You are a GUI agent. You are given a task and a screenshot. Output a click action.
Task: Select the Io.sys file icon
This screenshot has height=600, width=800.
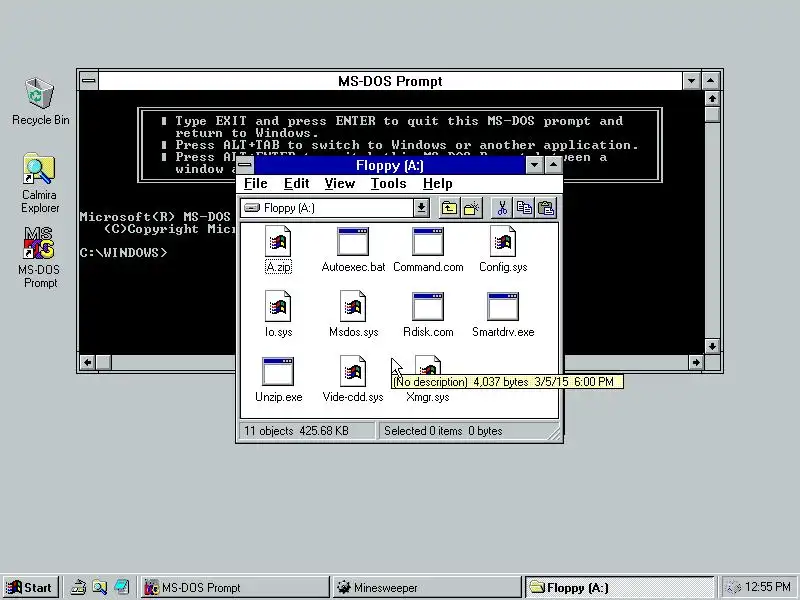(278, 306)
